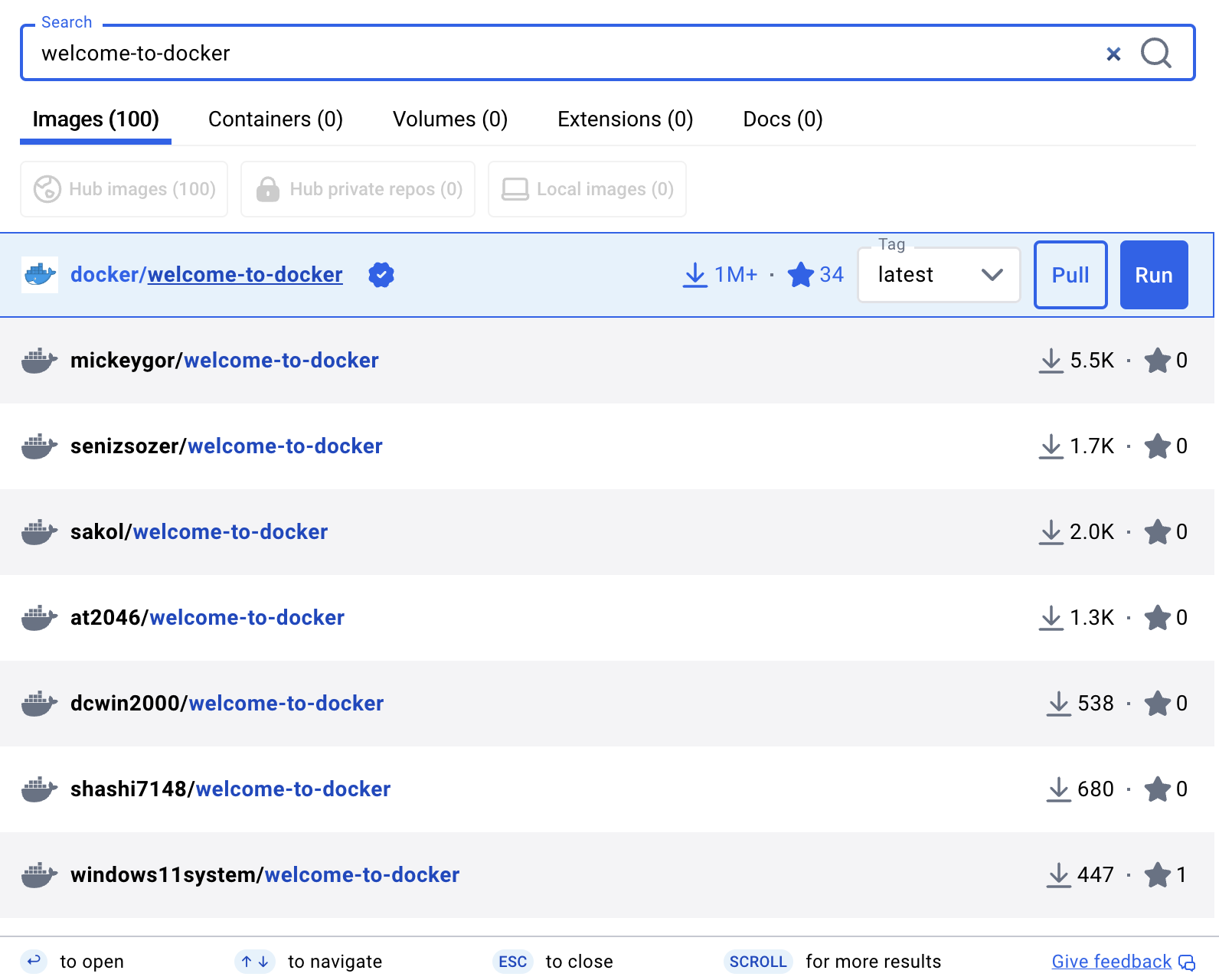Click the download icon beside 447

(x=1059, y=875)
